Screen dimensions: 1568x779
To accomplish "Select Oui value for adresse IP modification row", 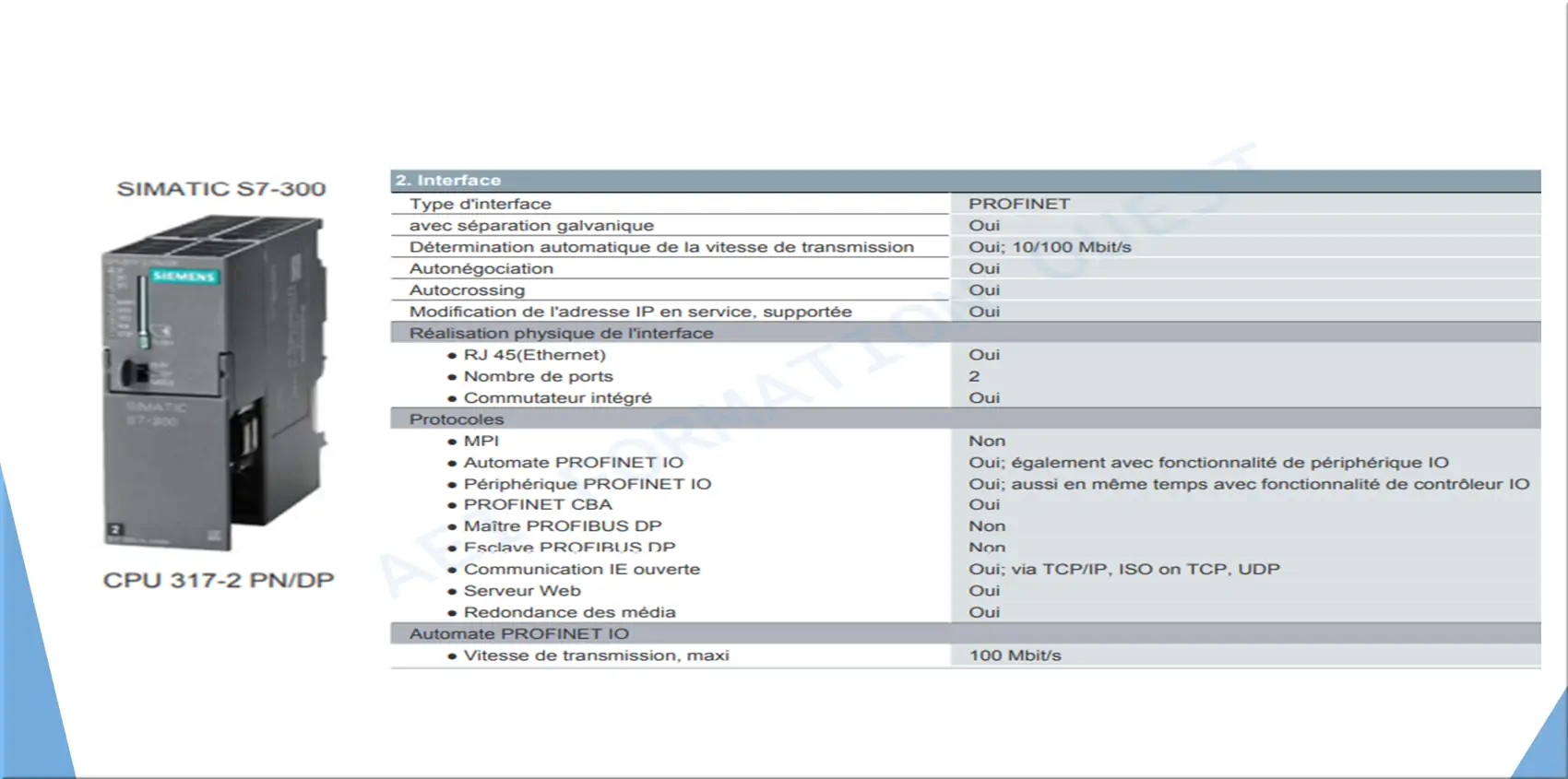I will [x=984, y=312].
